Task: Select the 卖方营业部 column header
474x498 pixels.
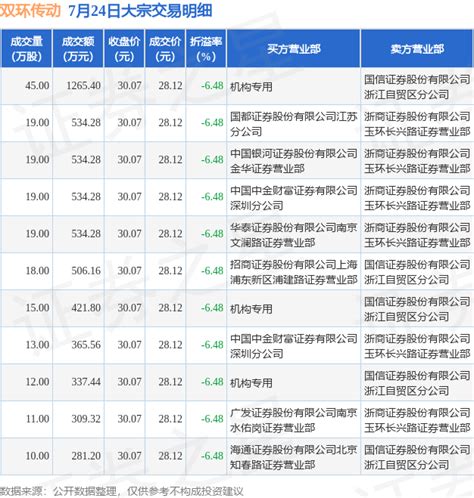Action: pos(417,49)
